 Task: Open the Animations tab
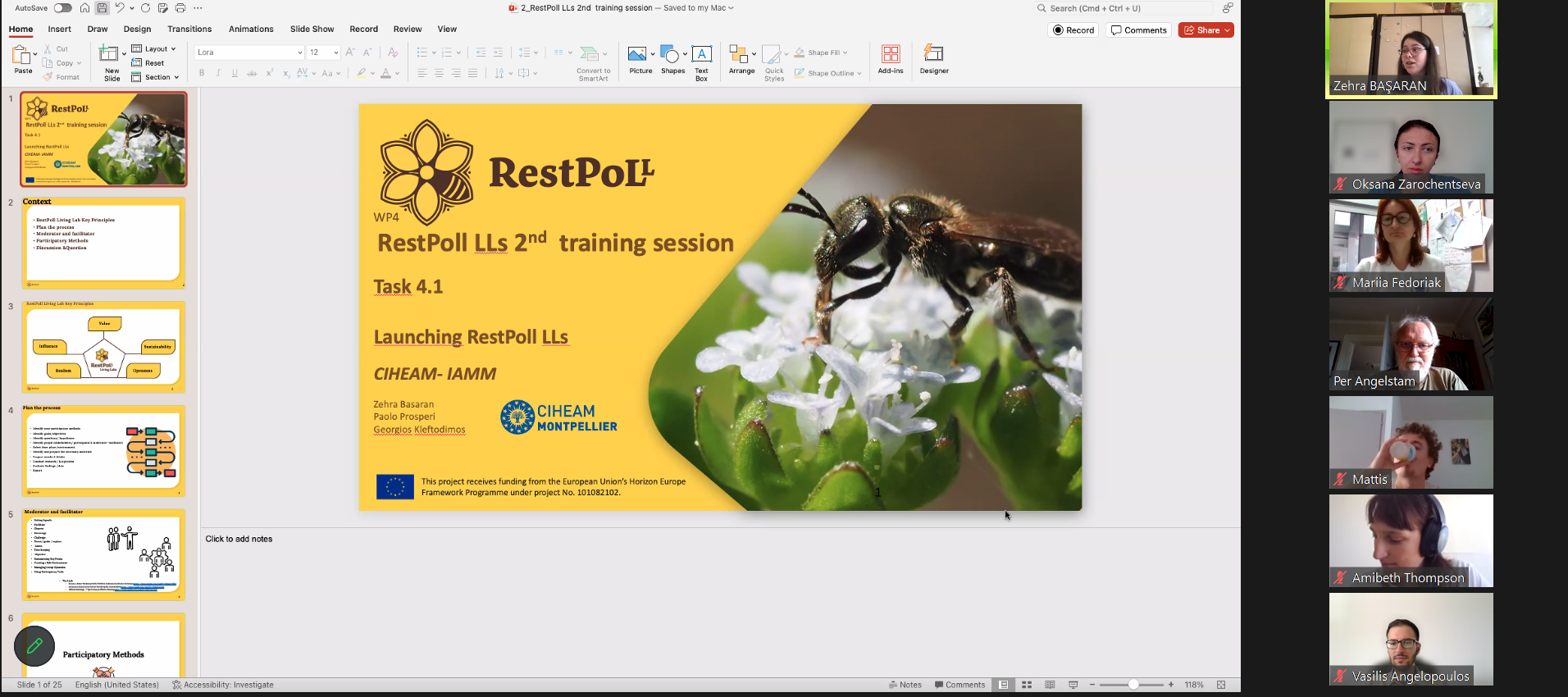pyautogui.click(x=251, y=29)
